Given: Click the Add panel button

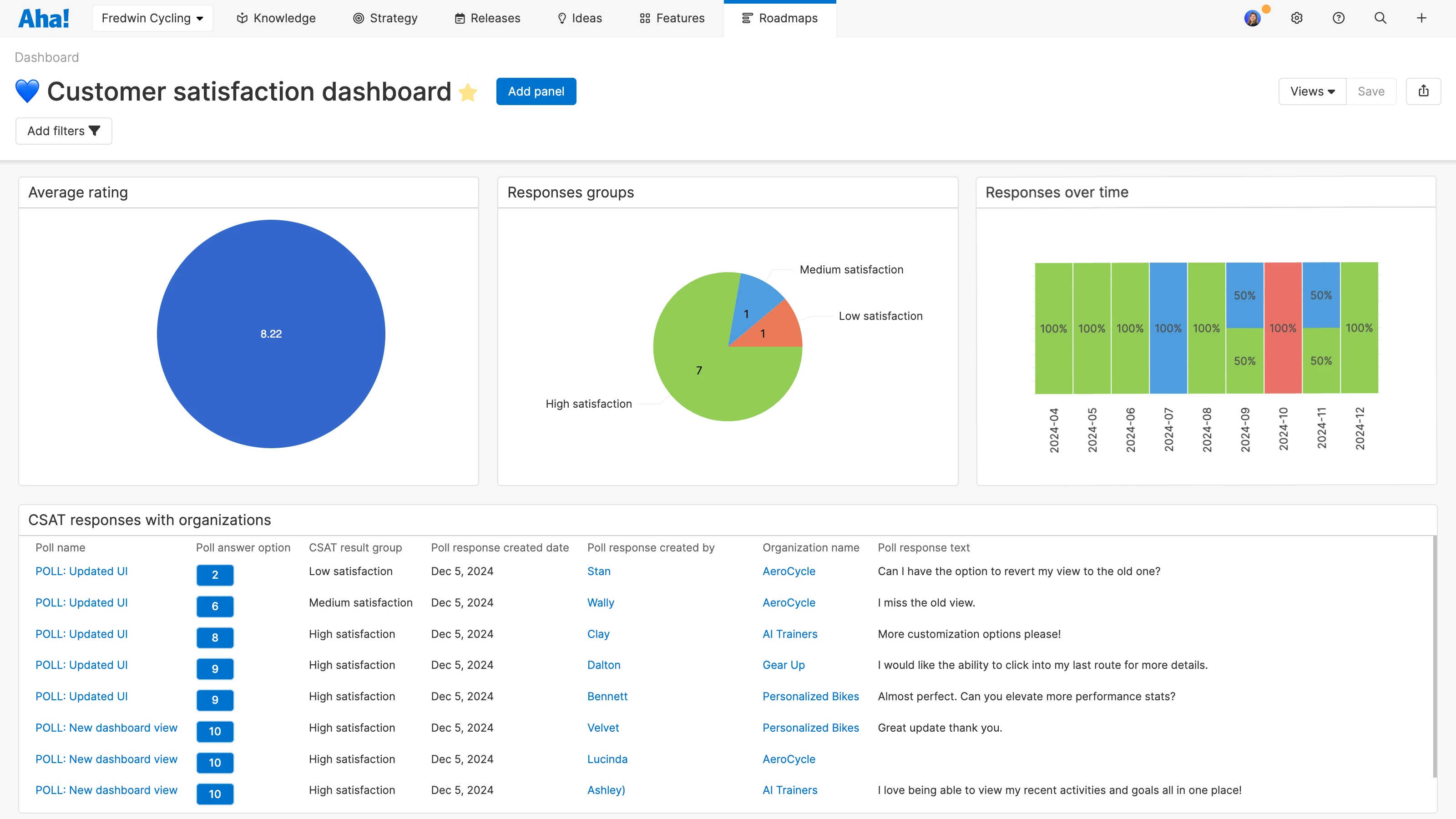Looking at the screenshot, I should (535, 91).
